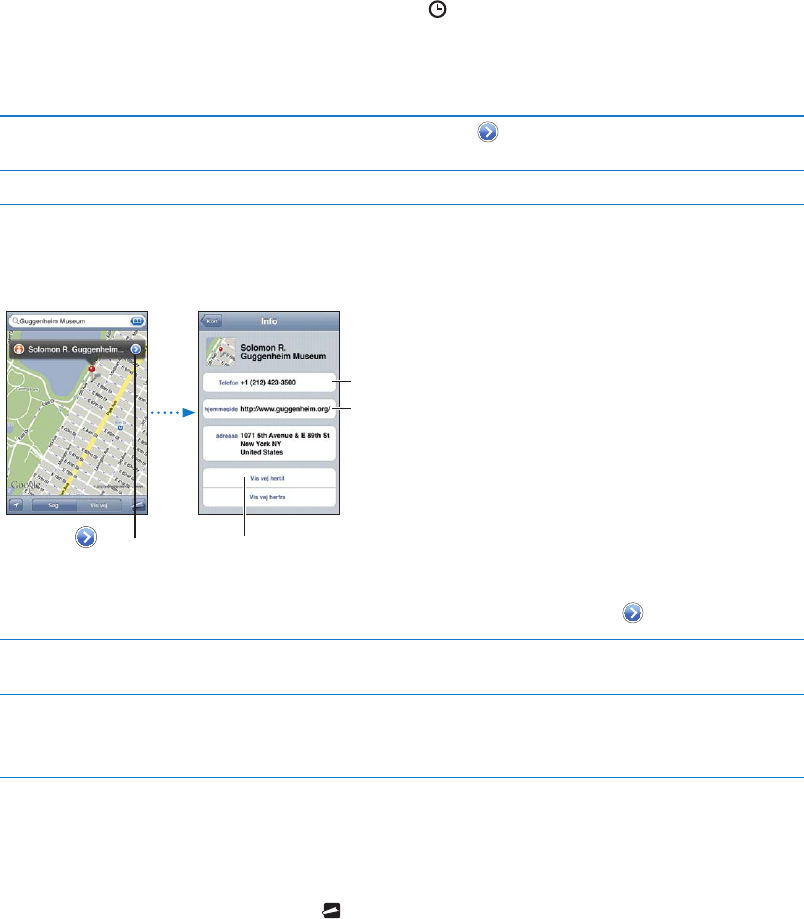Click the clock icon at the page top
The height and width of the screenshot is (919, 804).
(x=438, y=9)
